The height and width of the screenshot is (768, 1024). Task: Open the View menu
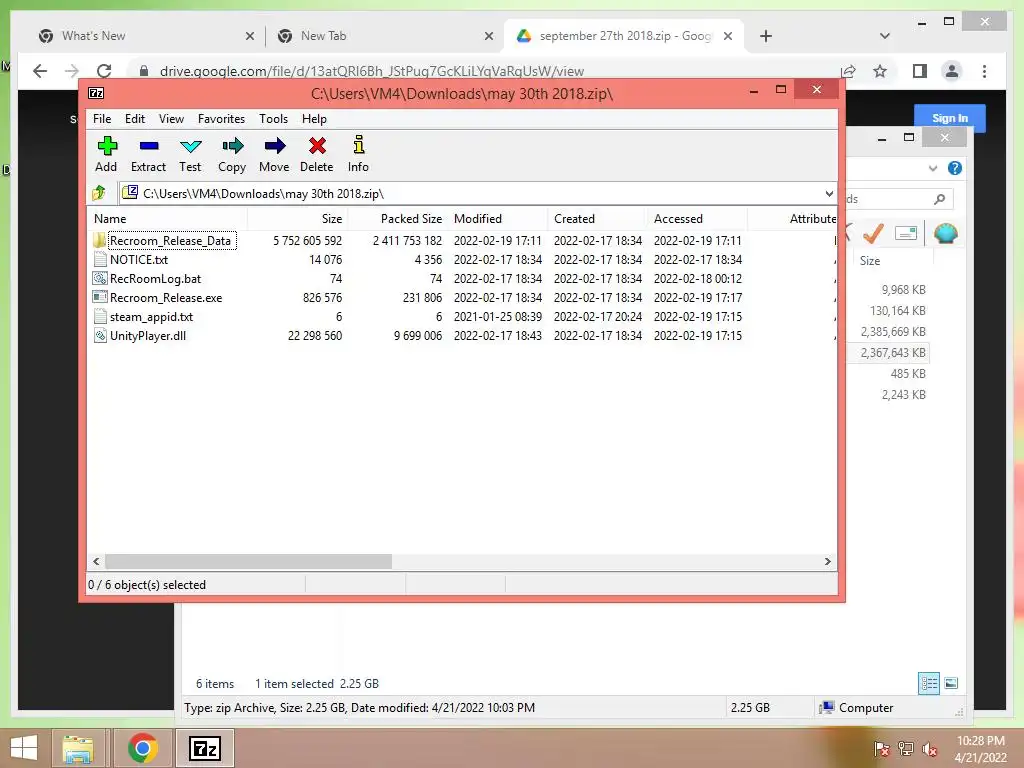171,119
